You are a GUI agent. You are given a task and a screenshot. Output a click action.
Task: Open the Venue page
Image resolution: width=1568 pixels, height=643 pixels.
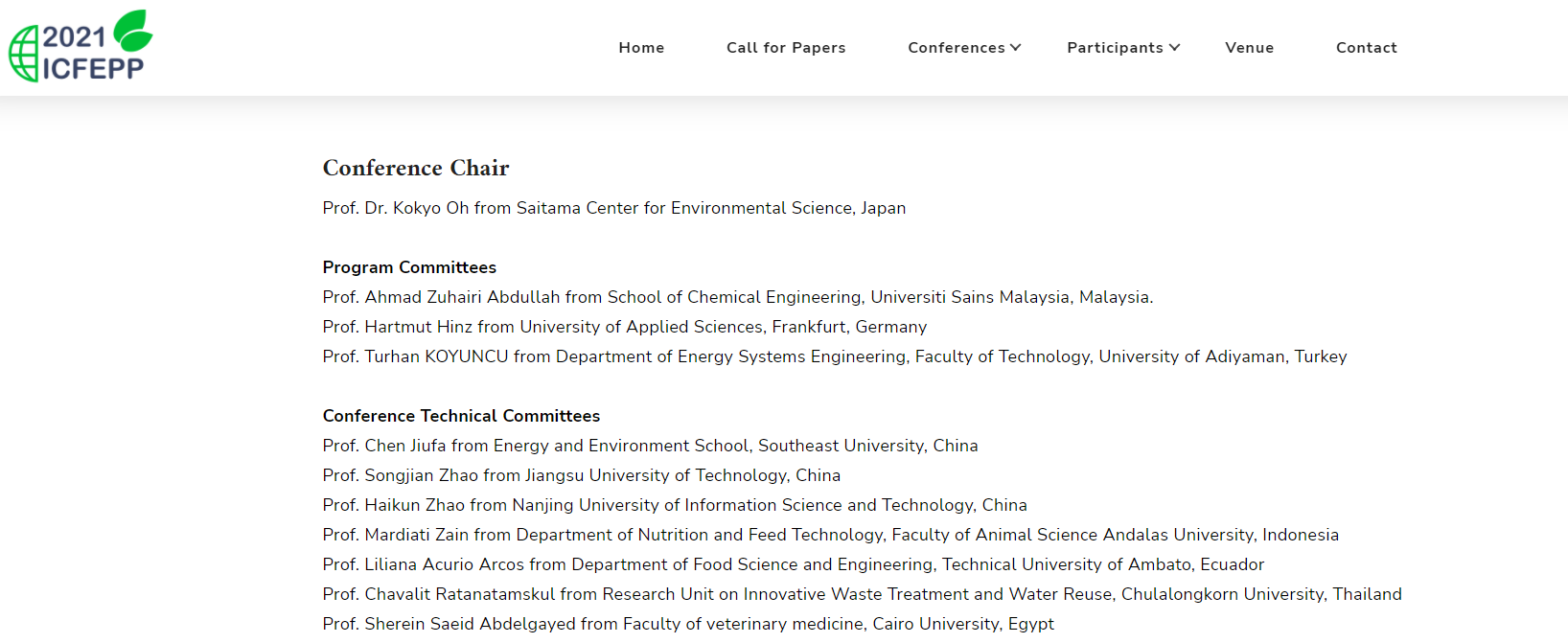[x=1249, y=48]
